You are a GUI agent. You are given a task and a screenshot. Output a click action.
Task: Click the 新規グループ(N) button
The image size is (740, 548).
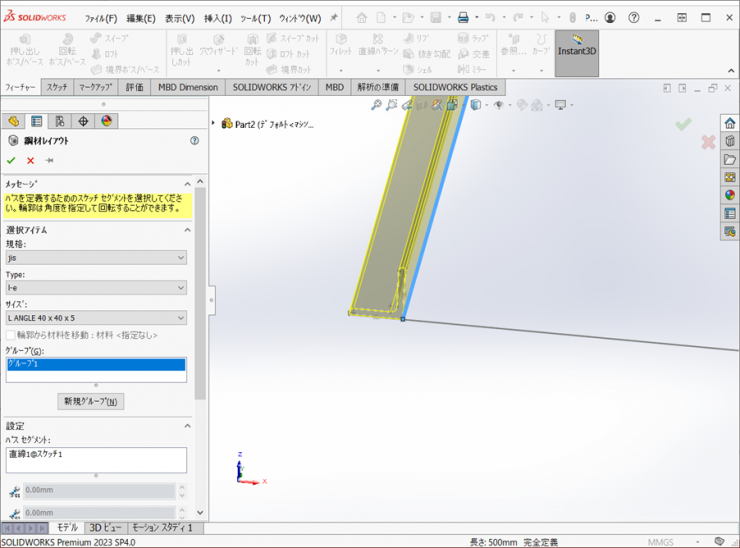pyautogui.click(x=91, y=402)
